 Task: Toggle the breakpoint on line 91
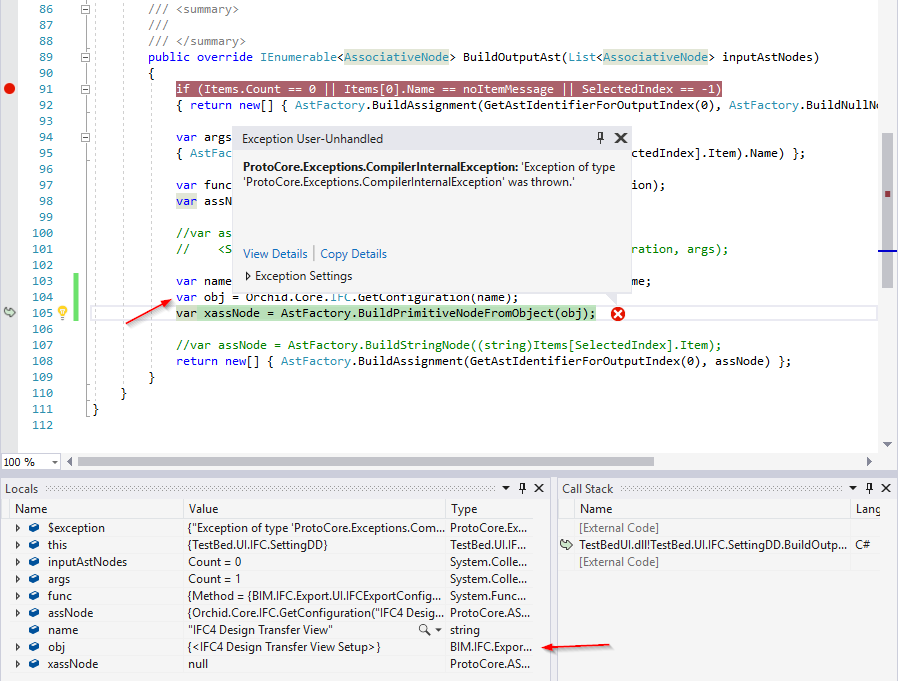tap(8, 88)
